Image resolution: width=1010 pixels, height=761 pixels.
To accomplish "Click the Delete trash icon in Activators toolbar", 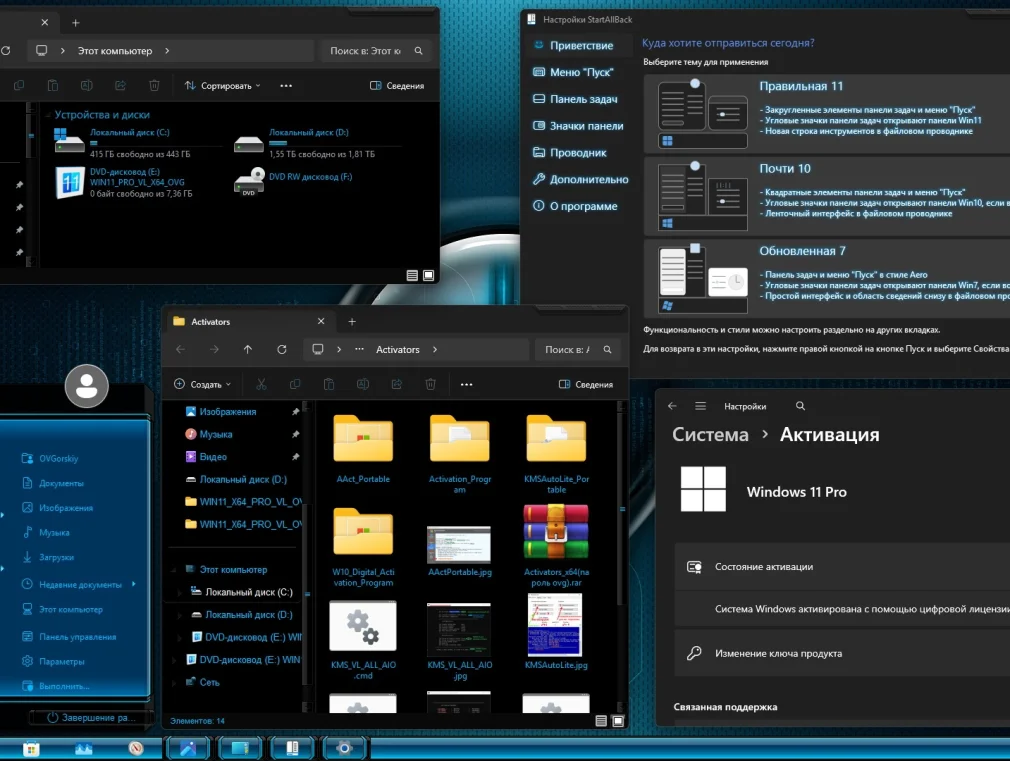I will pos(430,384).
